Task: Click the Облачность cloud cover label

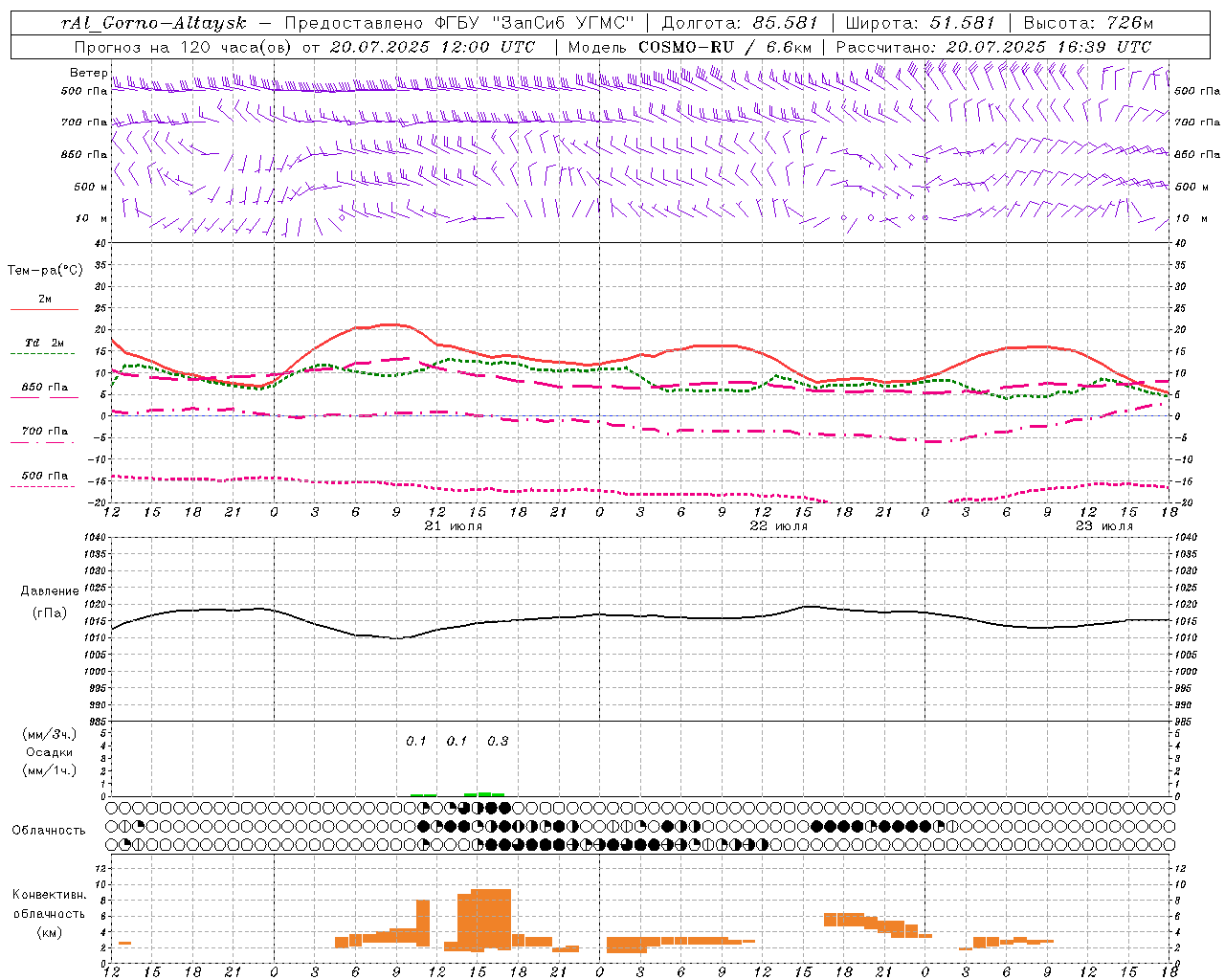Action: [49, 830]
